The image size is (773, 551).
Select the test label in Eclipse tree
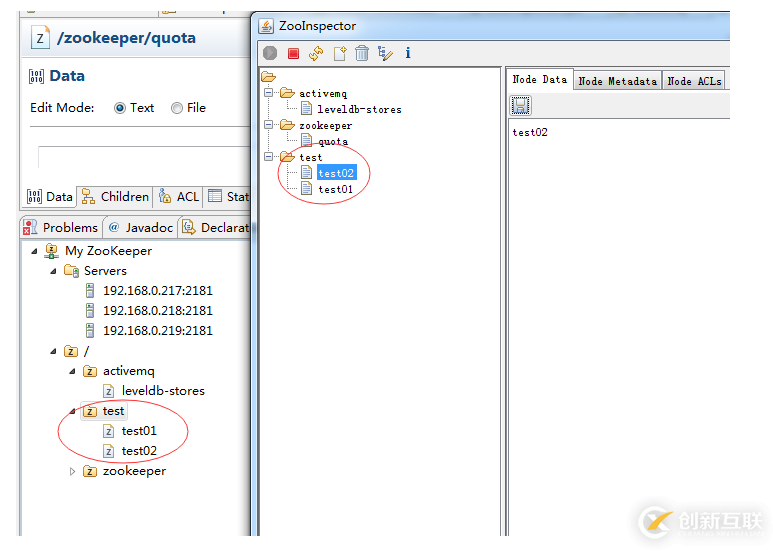[x=113, y=411]
